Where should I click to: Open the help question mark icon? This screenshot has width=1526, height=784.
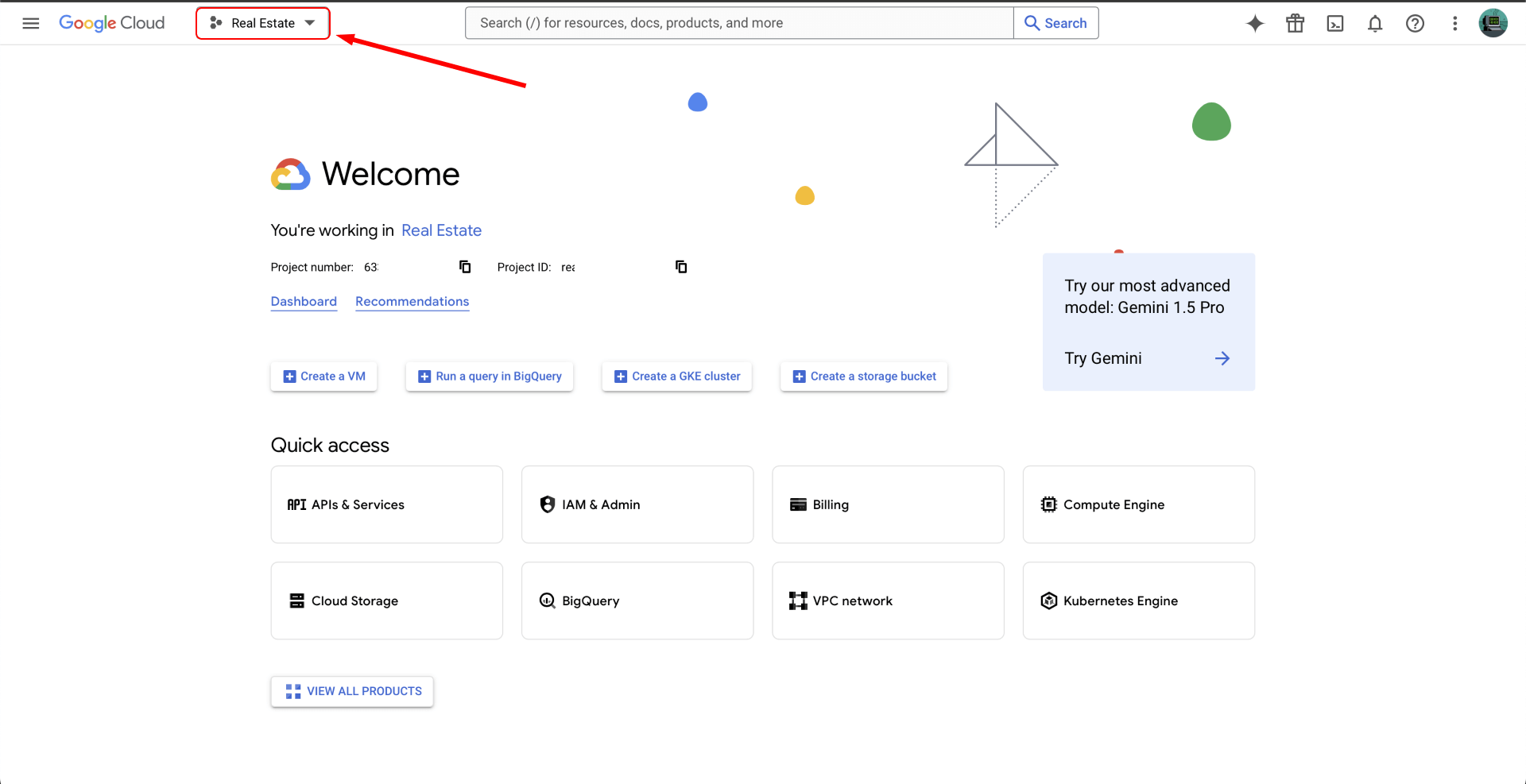click(x=1415, y=23)
